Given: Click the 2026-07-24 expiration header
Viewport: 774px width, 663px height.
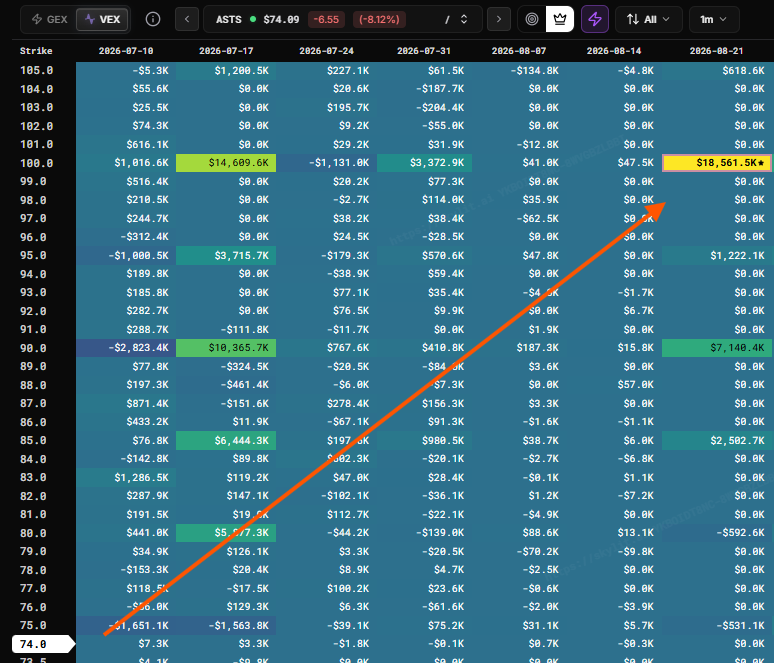Looking at the screenshot, I should tap(326, 51).
